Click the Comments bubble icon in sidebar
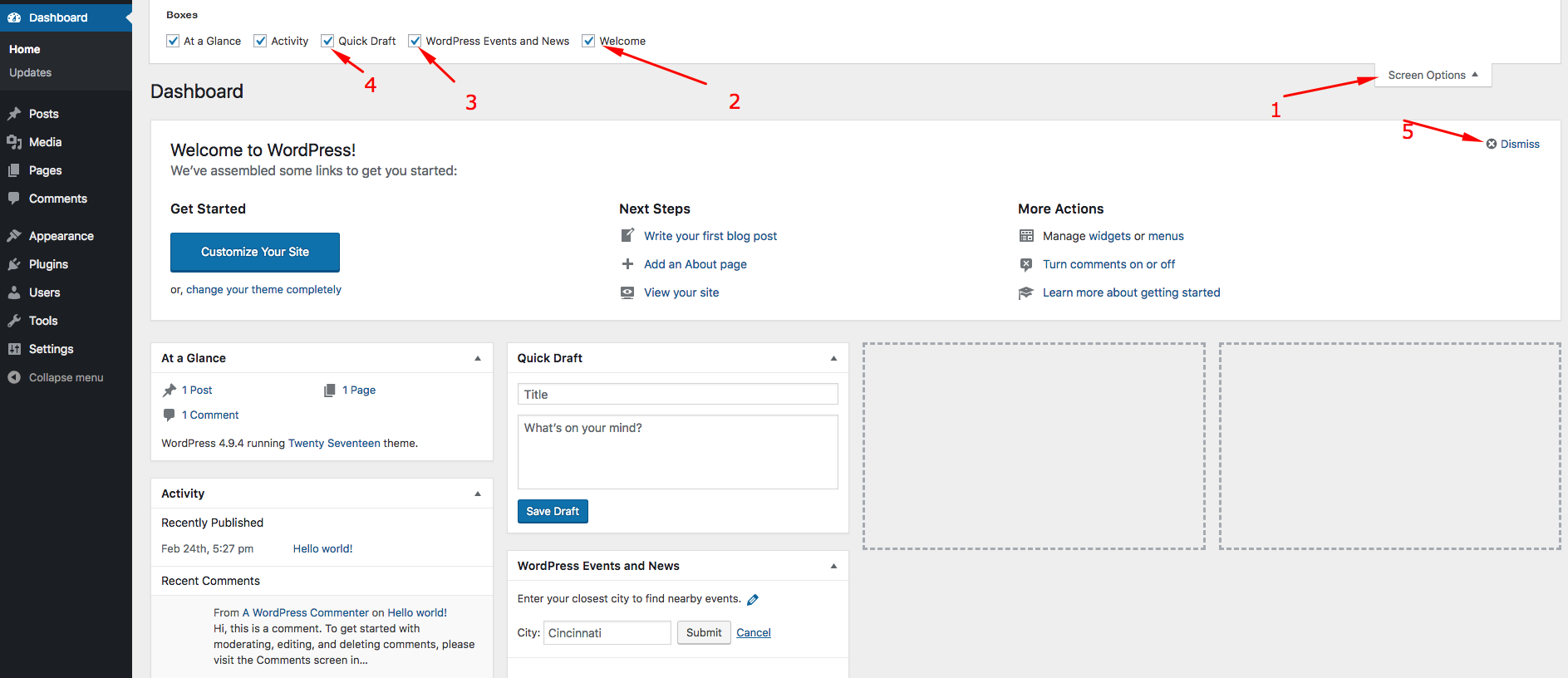 [x=14, y=199]
